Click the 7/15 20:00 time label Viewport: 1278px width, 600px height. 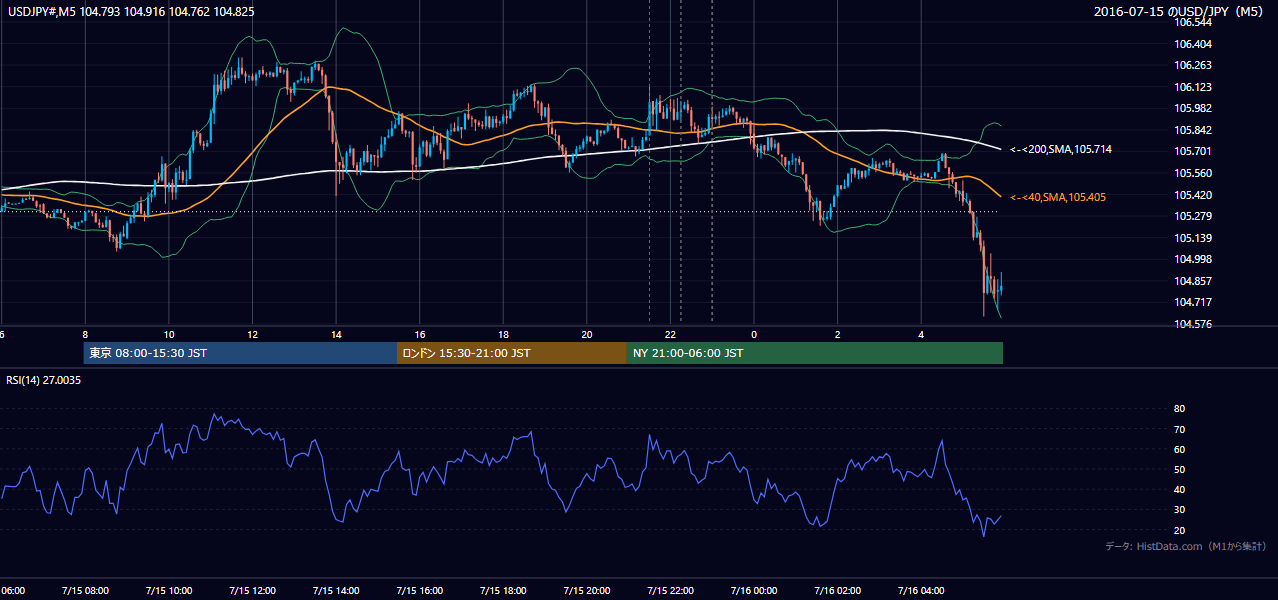[x=587, y=590]
